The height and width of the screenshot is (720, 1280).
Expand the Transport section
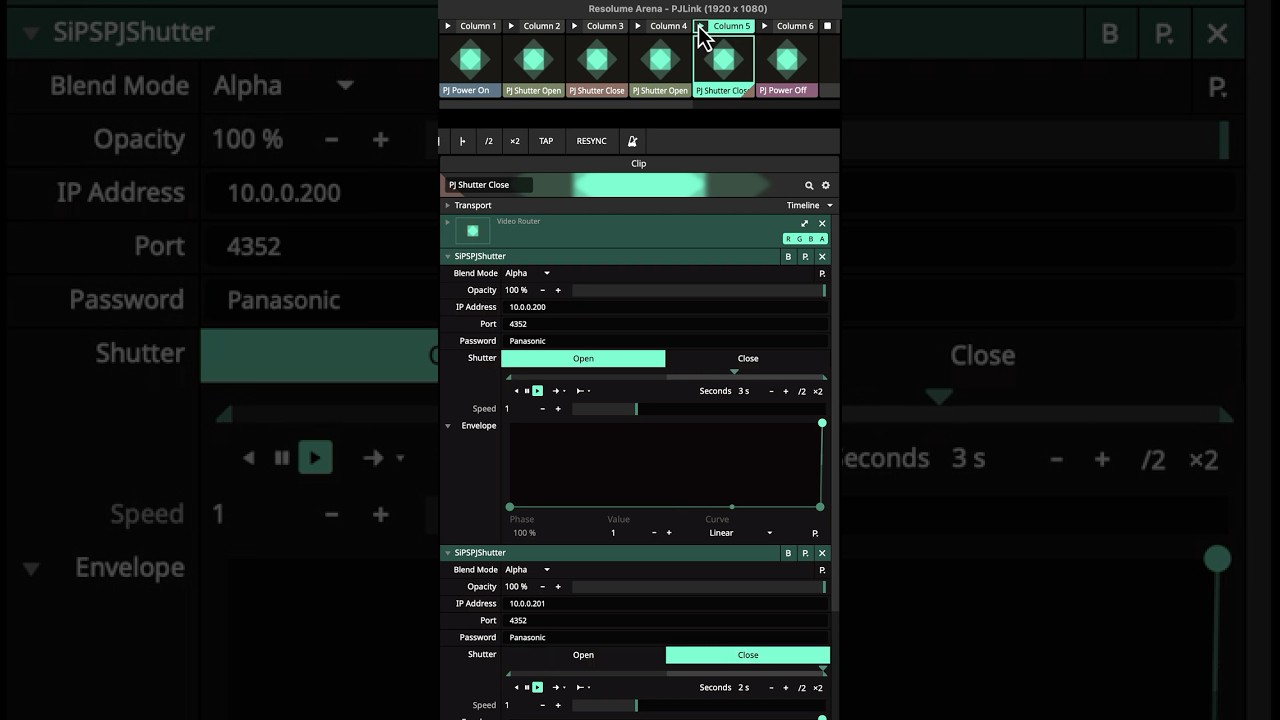448,205
